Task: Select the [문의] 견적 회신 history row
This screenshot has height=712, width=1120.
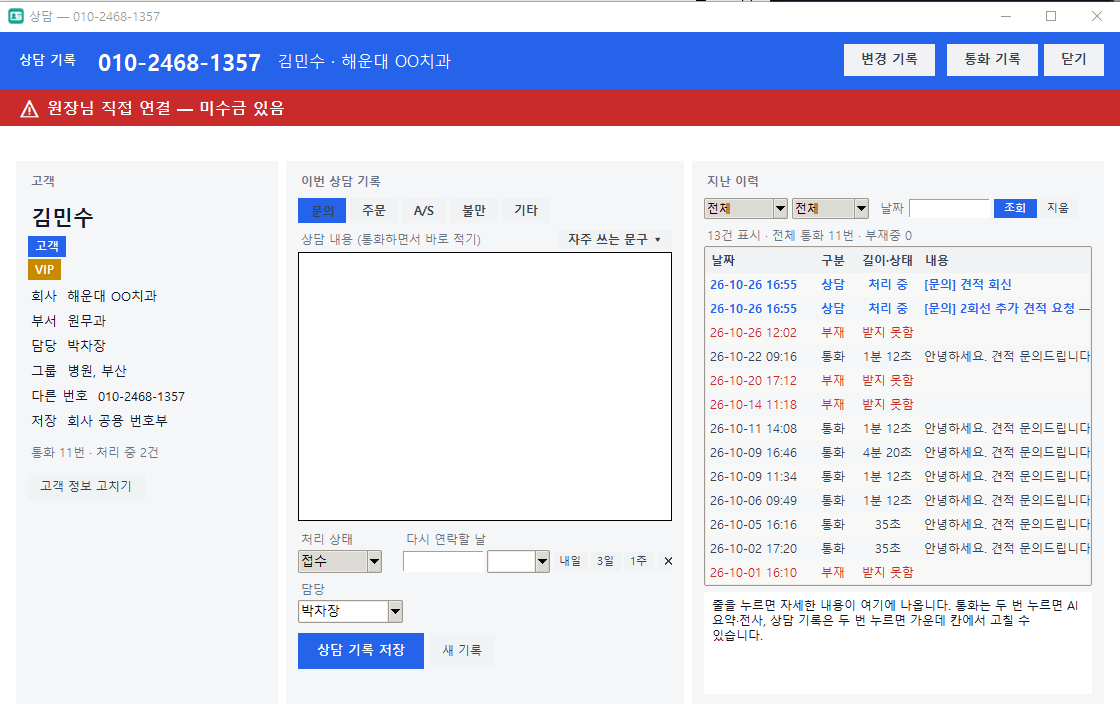Action: click(898, 285)
